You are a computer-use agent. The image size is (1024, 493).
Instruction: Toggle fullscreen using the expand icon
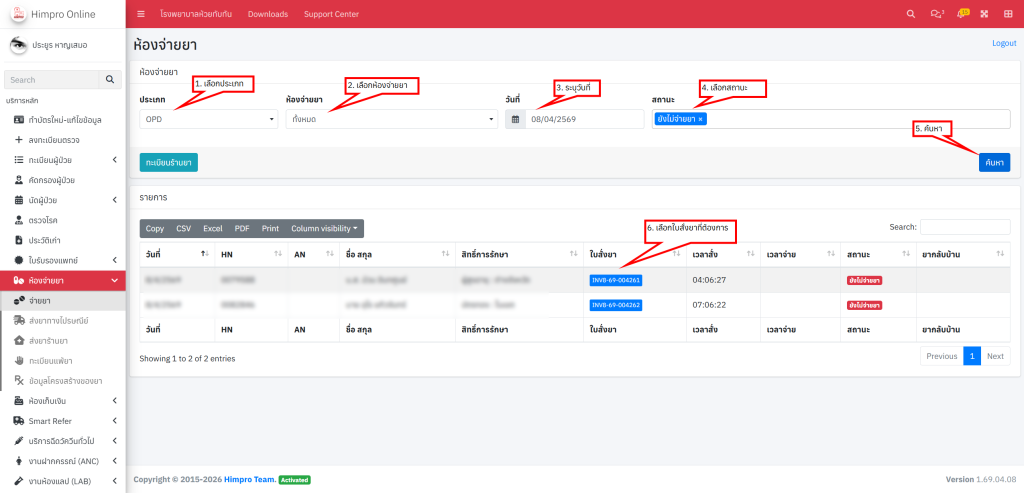[x=1007, y=14]
